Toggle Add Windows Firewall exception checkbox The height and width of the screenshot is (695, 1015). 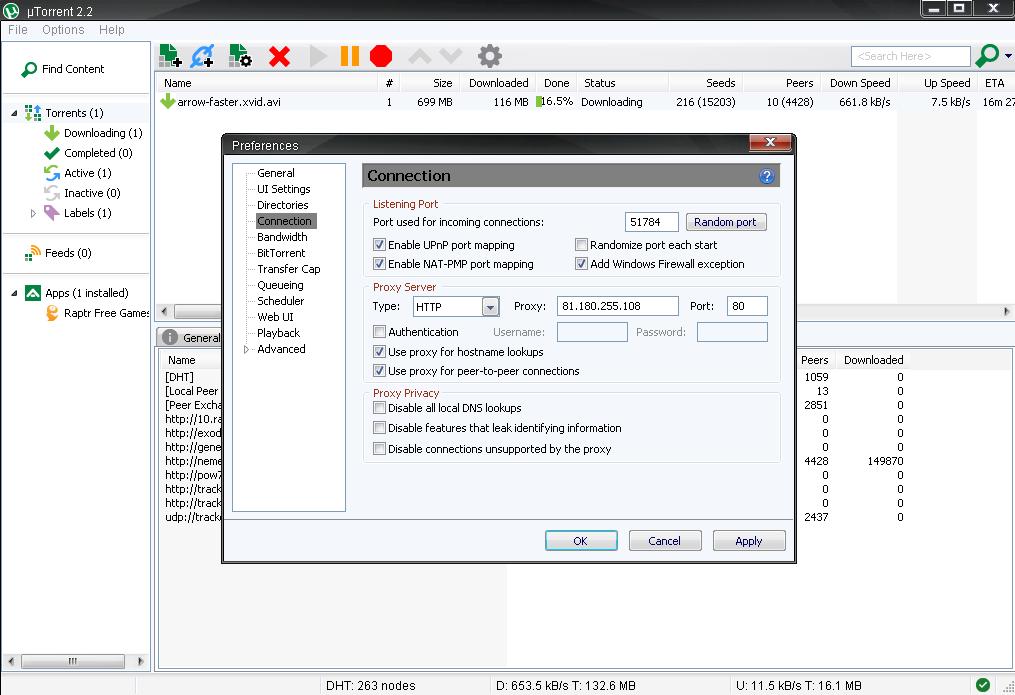[x=581, y=264]
